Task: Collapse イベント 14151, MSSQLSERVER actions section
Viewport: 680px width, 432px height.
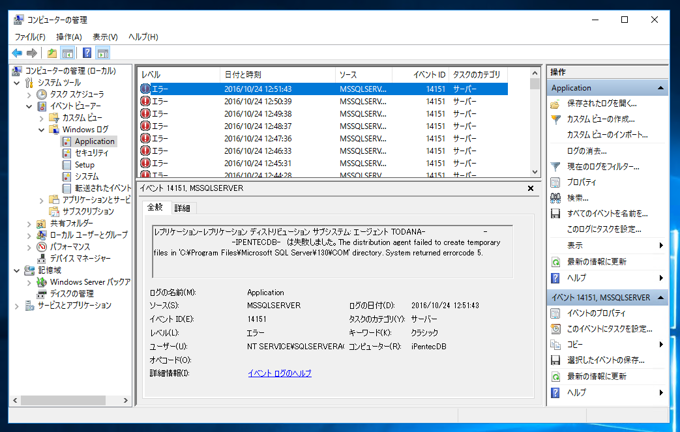Action: click(660, 298)
